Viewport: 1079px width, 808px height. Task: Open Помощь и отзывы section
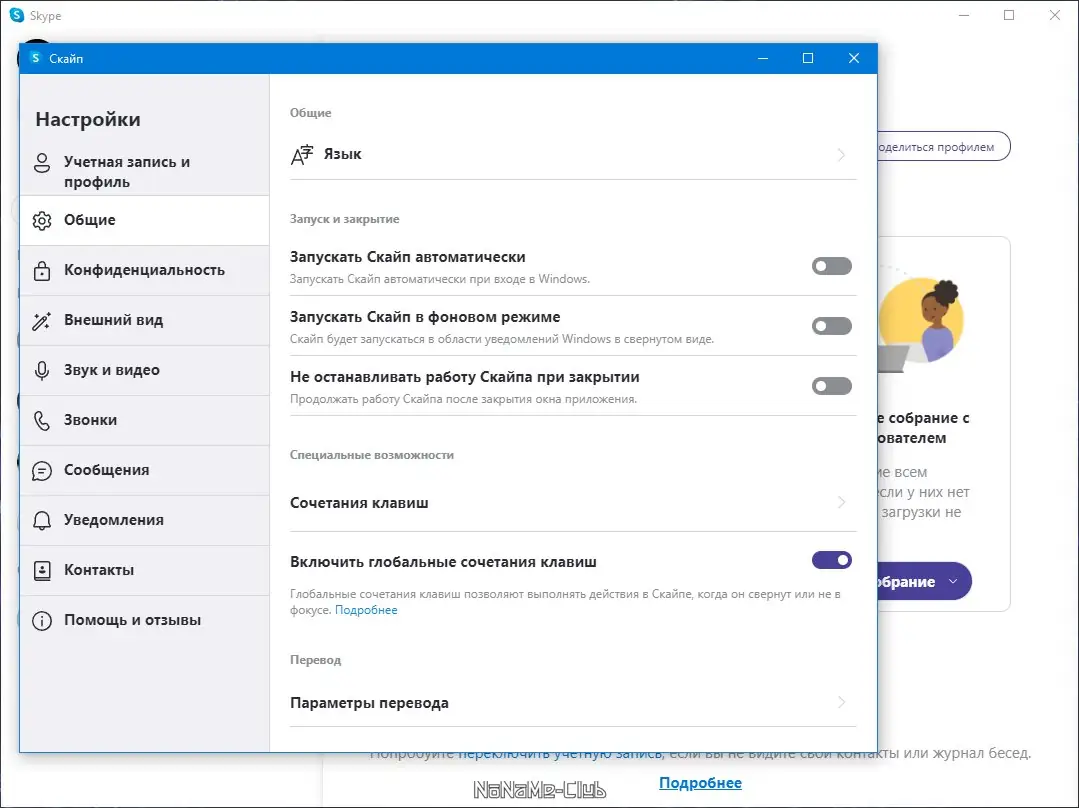point(145,621)
